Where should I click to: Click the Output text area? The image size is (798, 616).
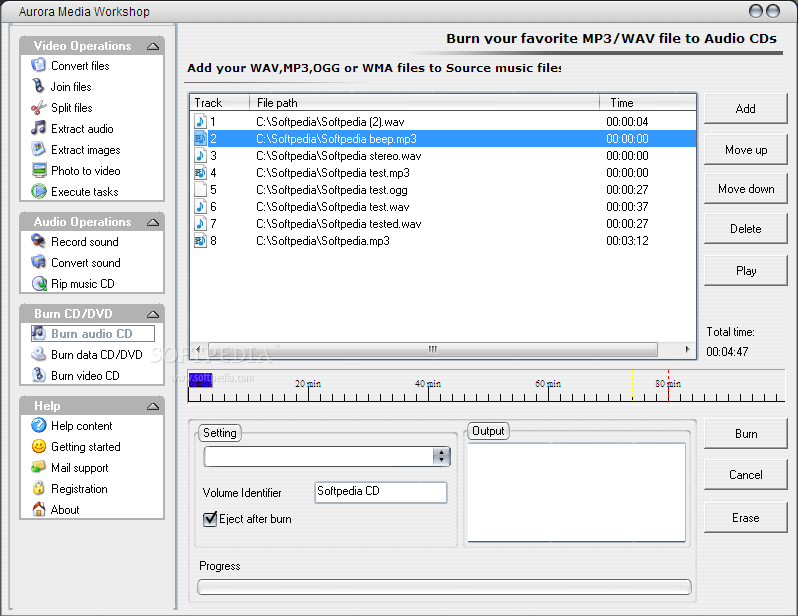576,492
